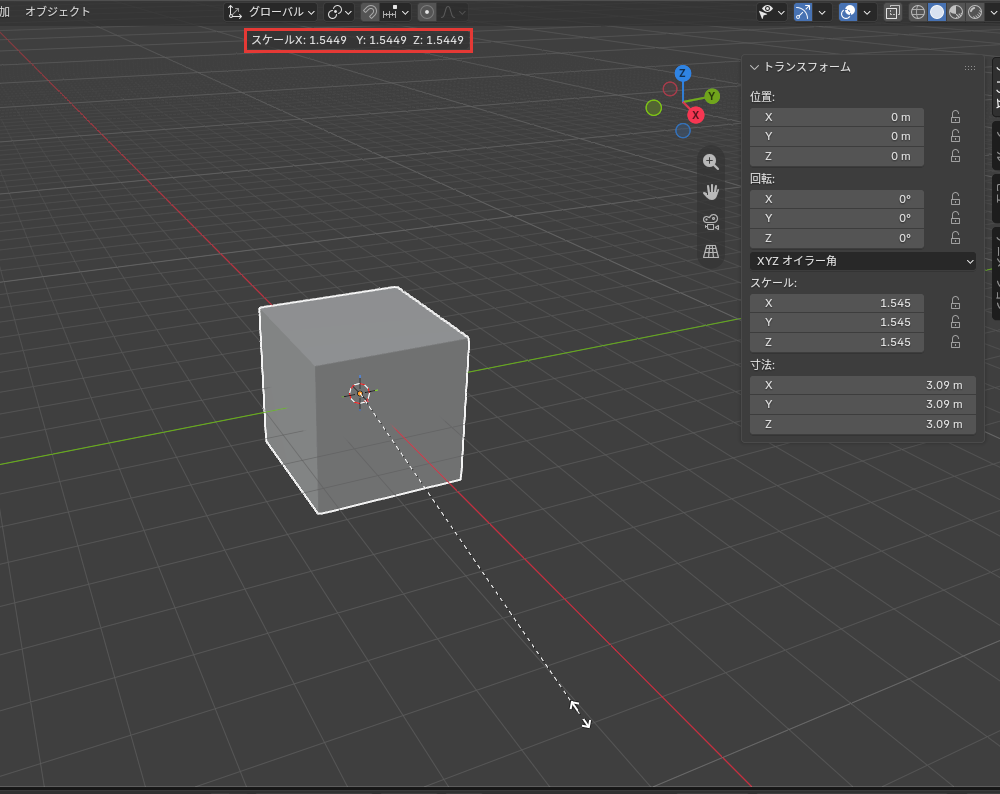Click the zoom magnifier viewport icon
The width and height of the screenshot is (1000, 794).
coord(710,162)
